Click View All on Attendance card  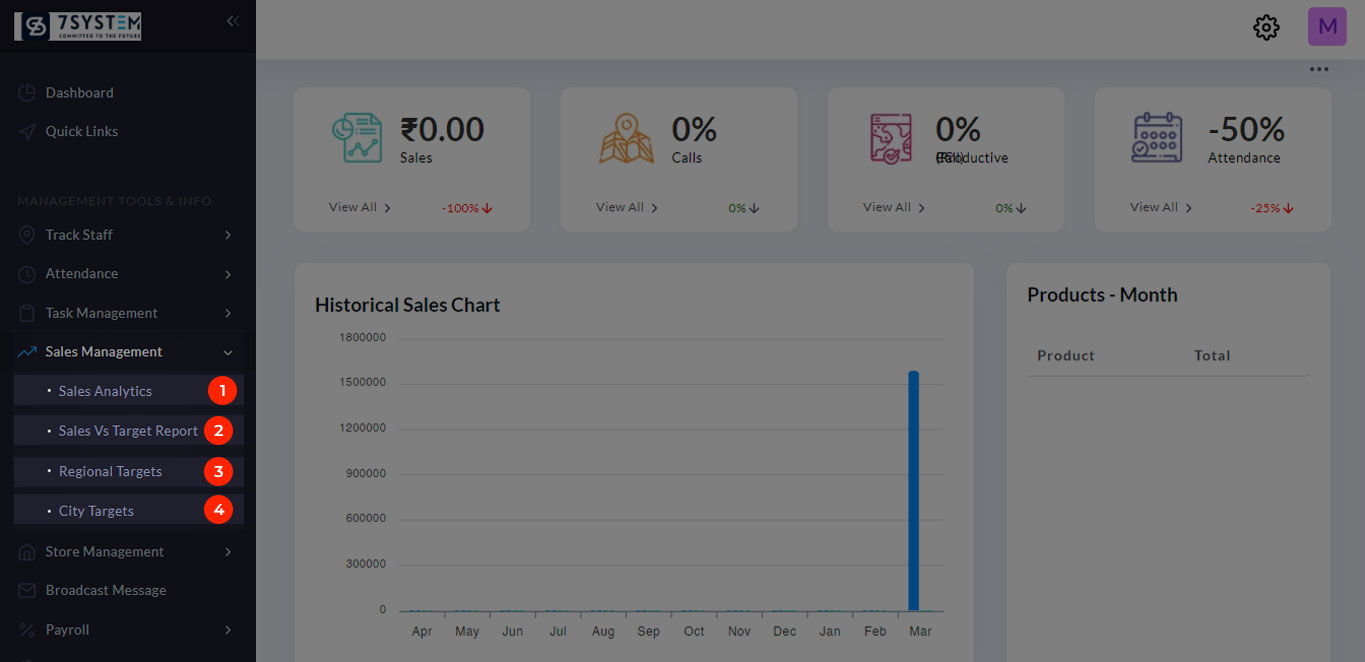(1160, 207)
